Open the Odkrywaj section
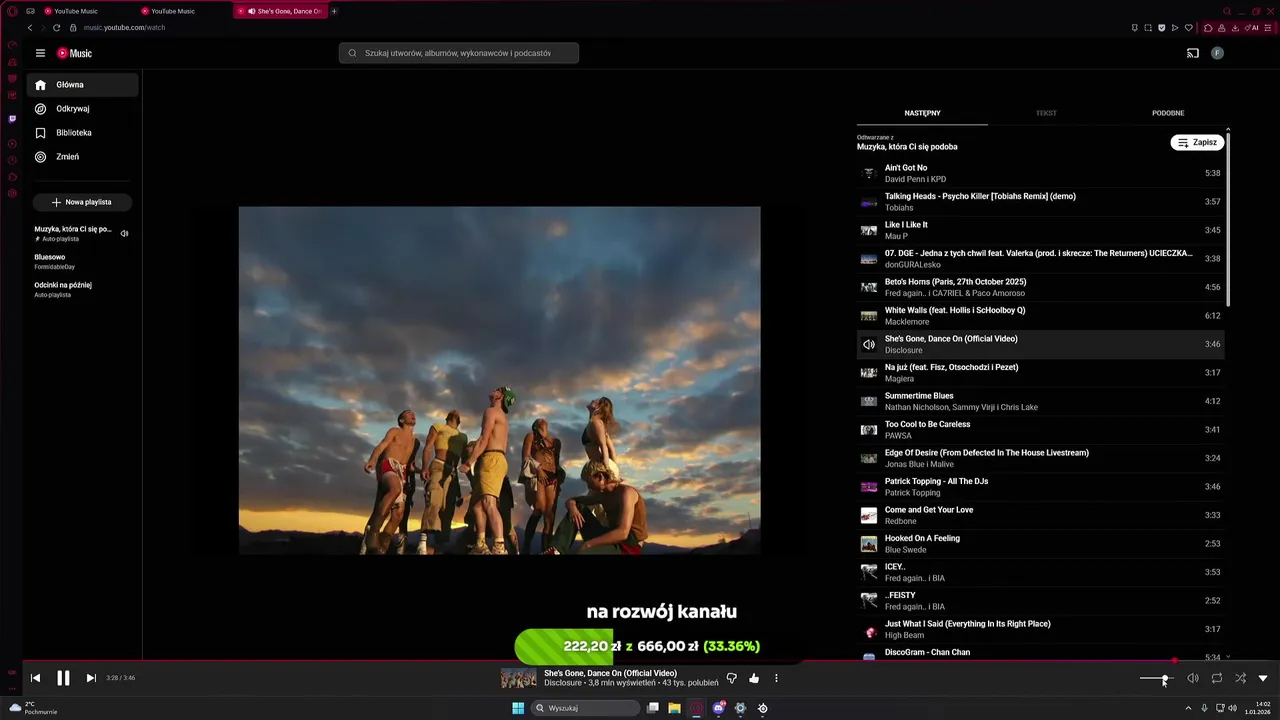The image size is (1280, 720). click(x=84, y=109)
